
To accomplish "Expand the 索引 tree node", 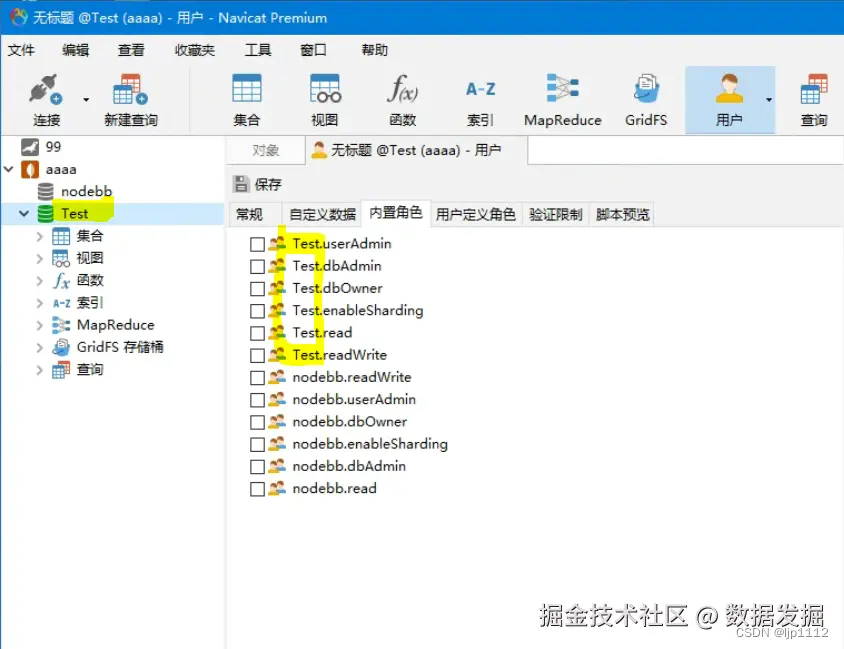I will click(39, 303).
